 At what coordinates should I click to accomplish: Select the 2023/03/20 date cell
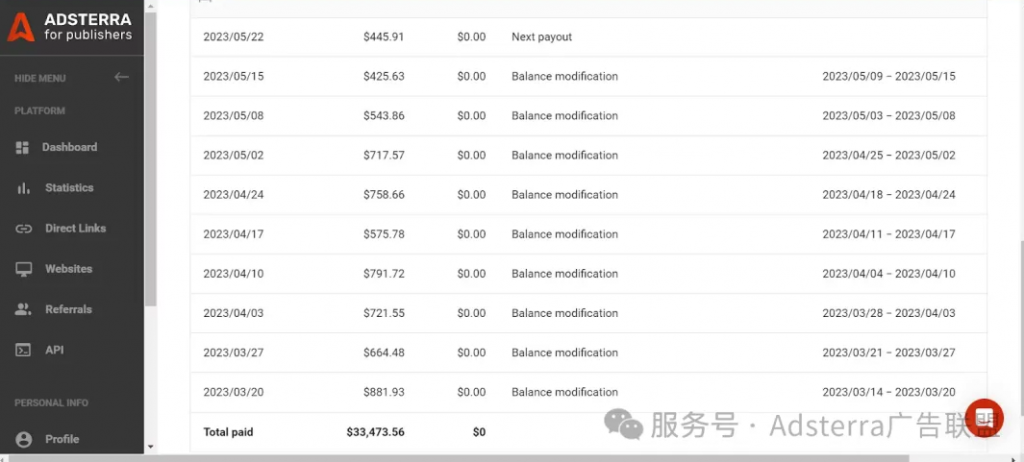(234, 392)
